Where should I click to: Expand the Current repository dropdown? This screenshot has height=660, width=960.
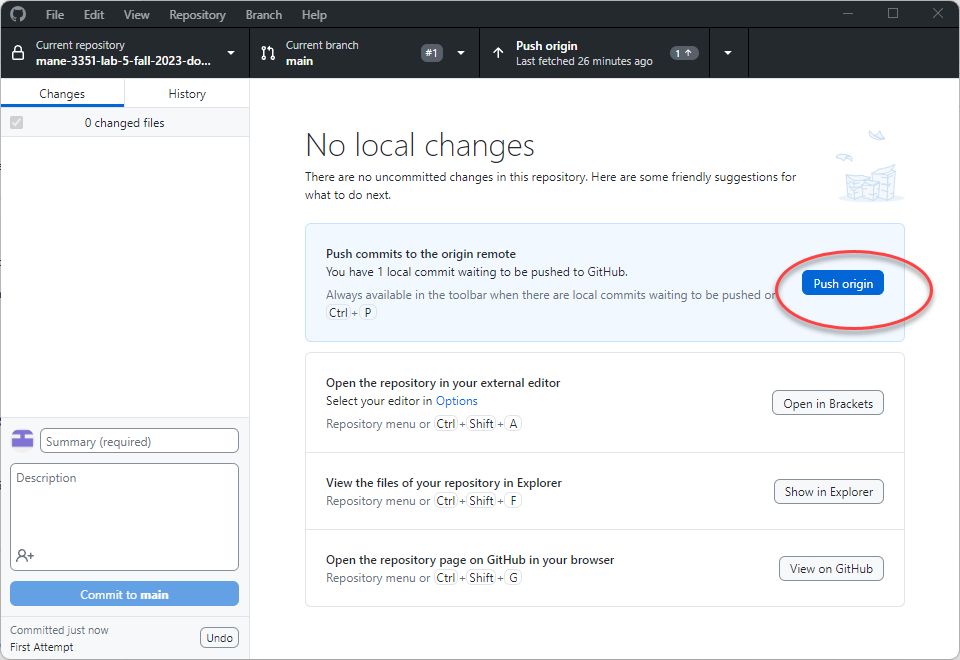click(x=231, y=53)
